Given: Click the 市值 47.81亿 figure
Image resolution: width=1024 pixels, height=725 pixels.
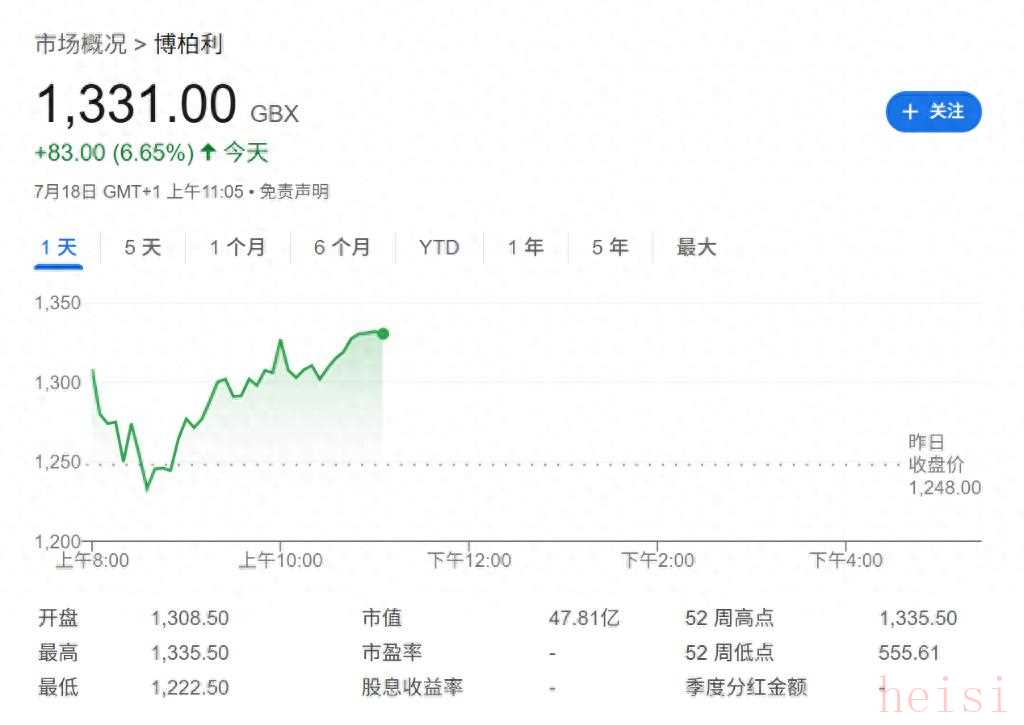Looking at the screenshot, I should 584,618.
